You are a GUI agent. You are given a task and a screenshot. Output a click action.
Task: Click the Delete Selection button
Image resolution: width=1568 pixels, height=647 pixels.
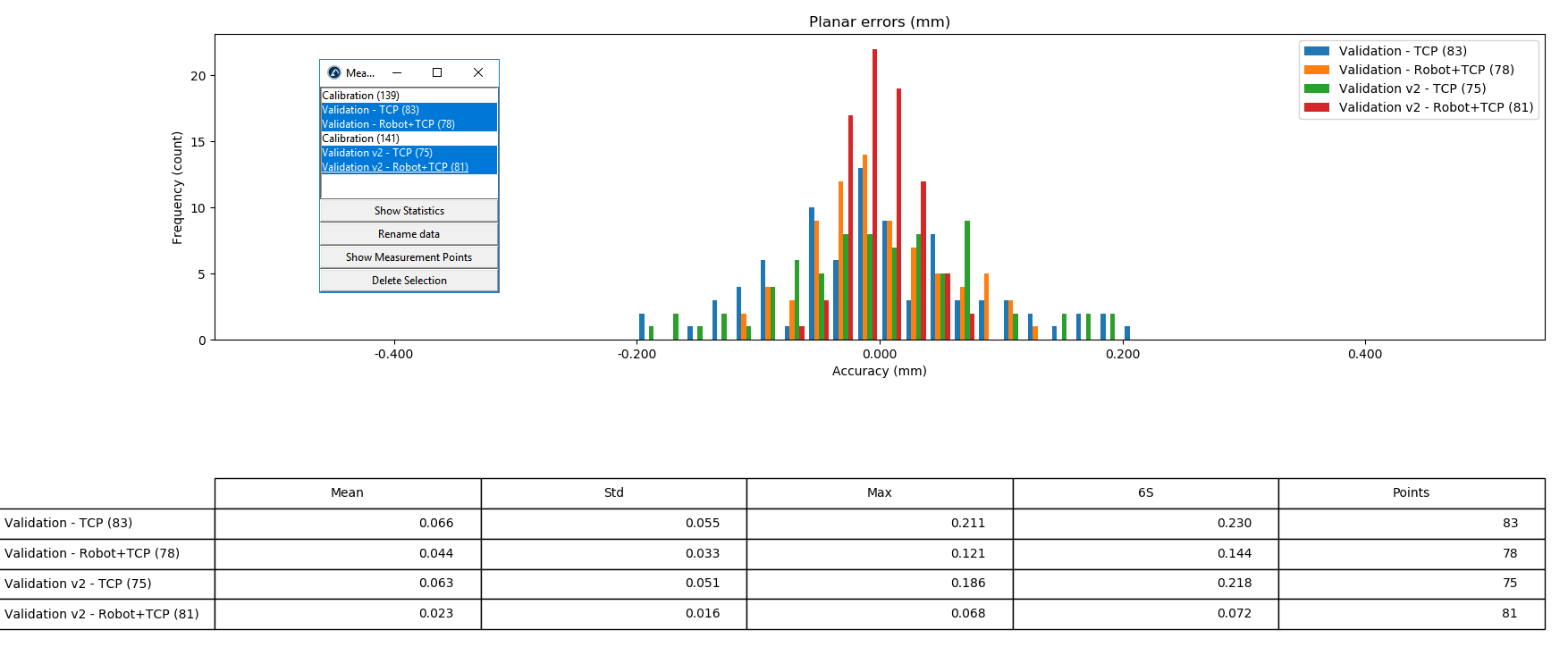pyautogui.click(x=409, y=281)
